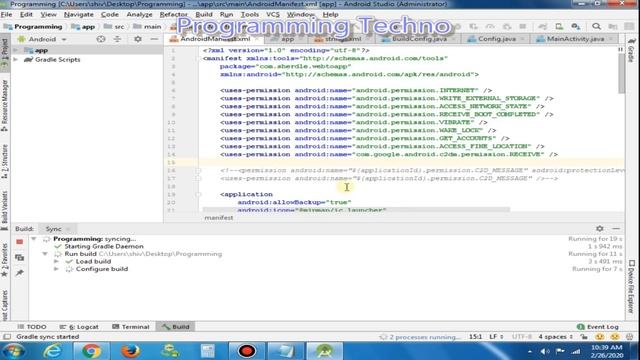Open the LF line separator dropdown
This screenshot has height=360, width=640.
(496, 337)
